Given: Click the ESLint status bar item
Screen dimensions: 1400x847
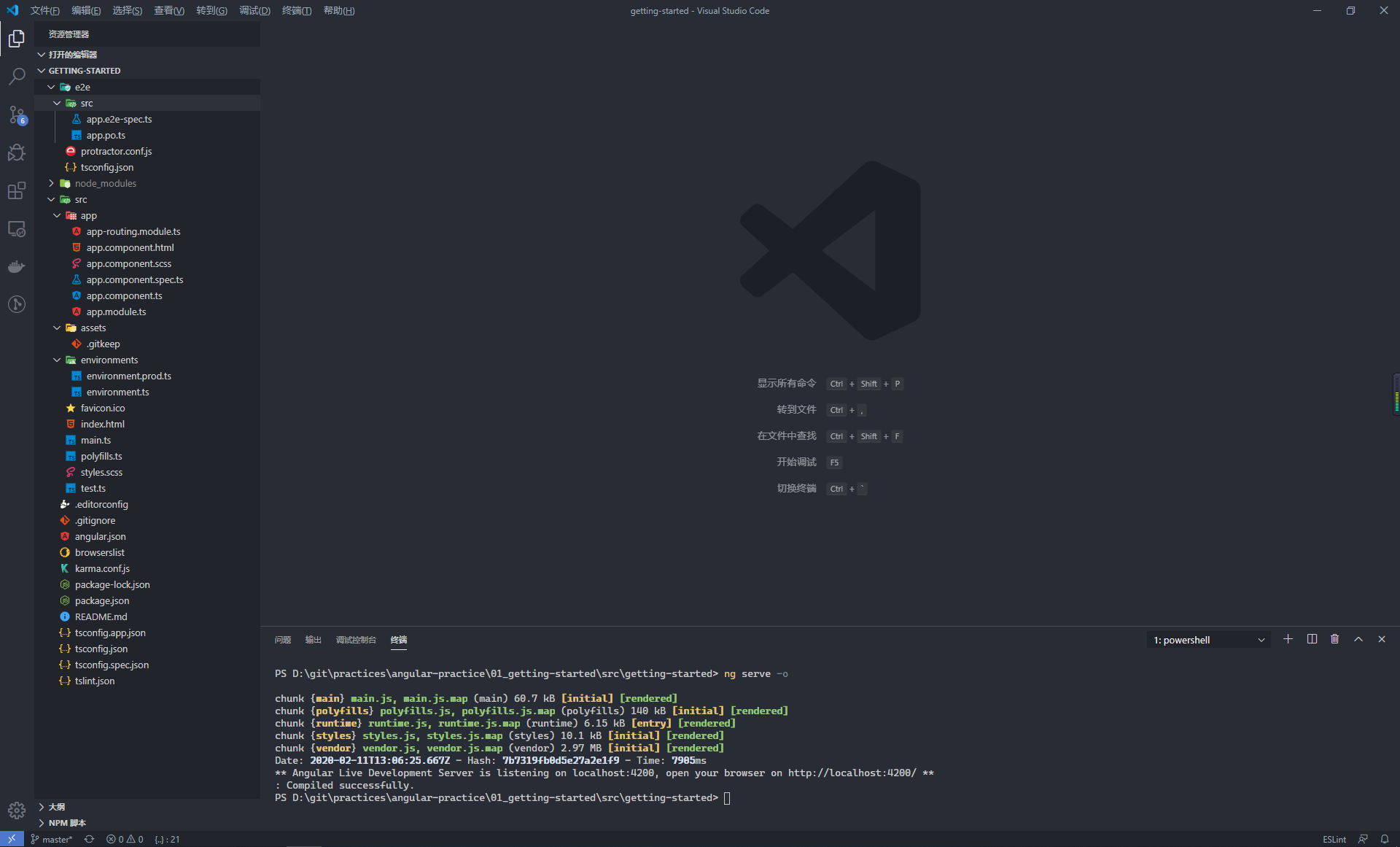Looking at the screenshot, I should click(1334, 839).
